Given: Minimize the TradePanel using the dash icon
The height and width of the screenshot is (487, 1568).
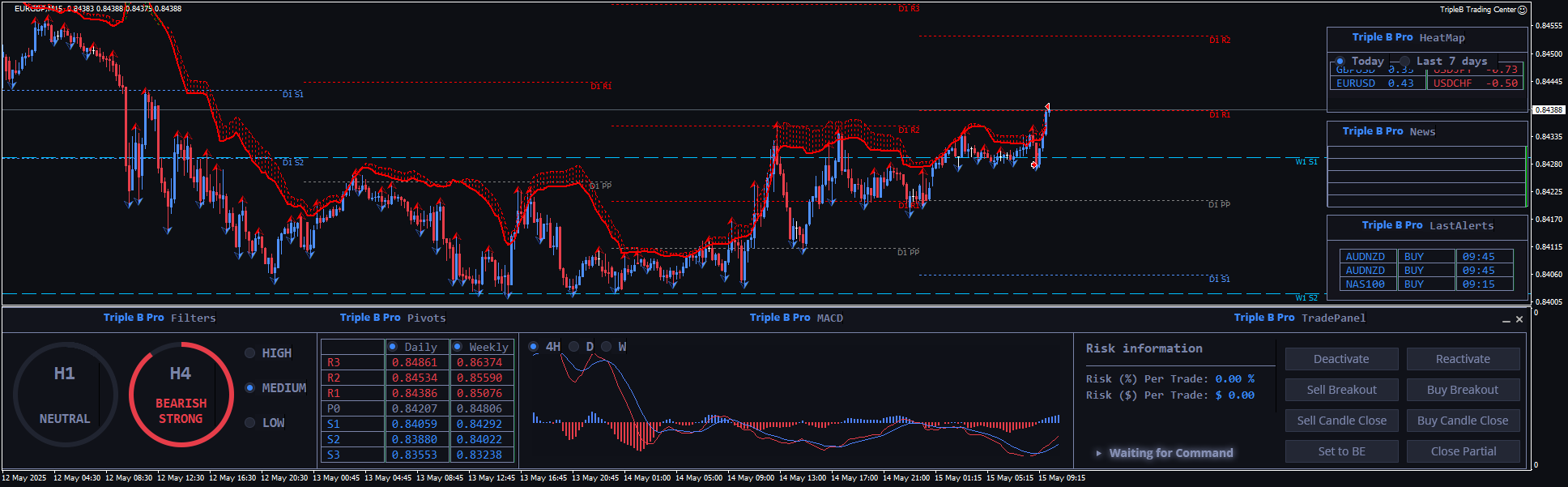Looking at the screenshot, I should 1506,320.
